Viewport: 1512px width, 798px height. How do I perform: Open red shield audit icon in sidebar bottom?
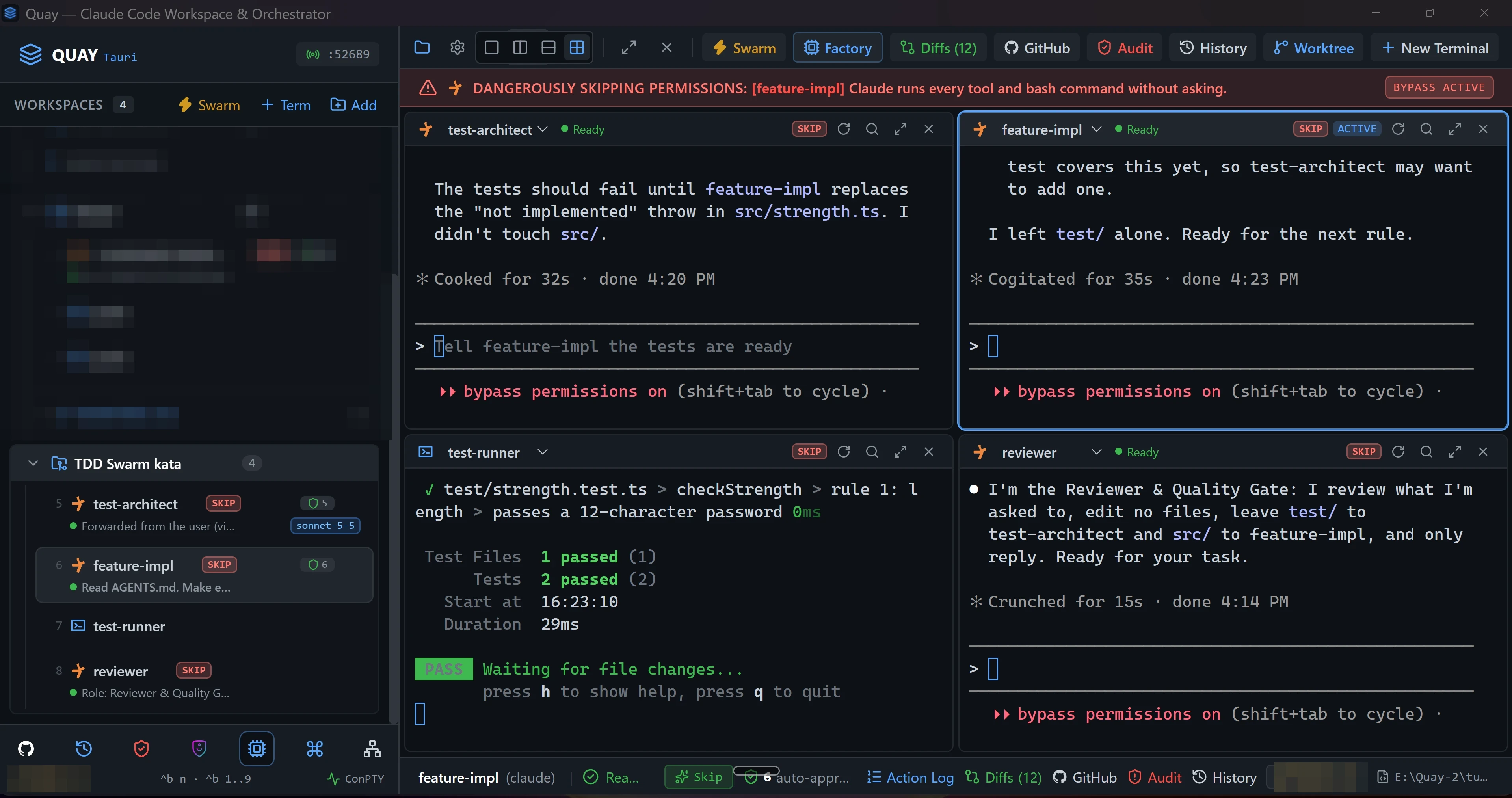point(141,749)
